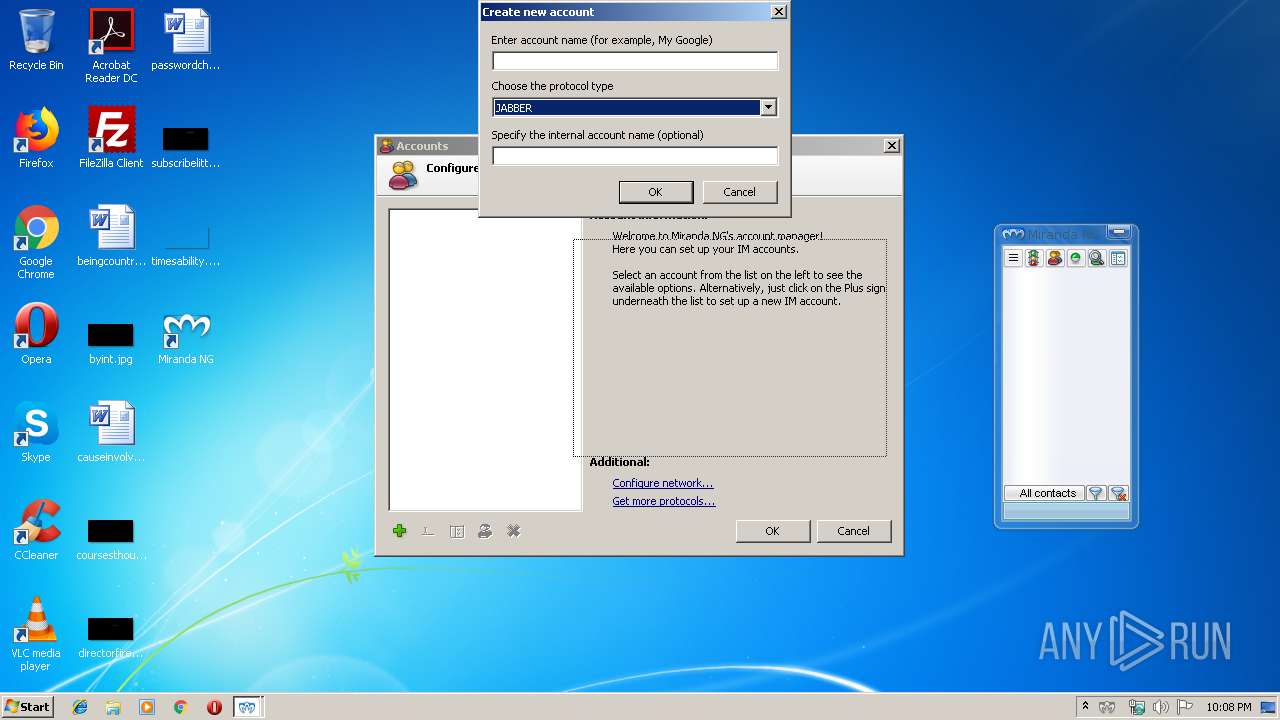This screenshot has width=1280, height=720.
Task: Click OK in the Accounts window
Action: click(772, 531)
